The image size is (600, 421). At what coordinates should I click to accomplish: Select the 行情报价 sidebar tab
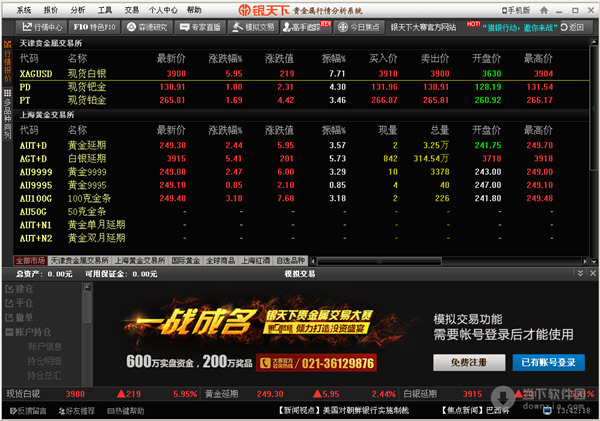(7, 62)
